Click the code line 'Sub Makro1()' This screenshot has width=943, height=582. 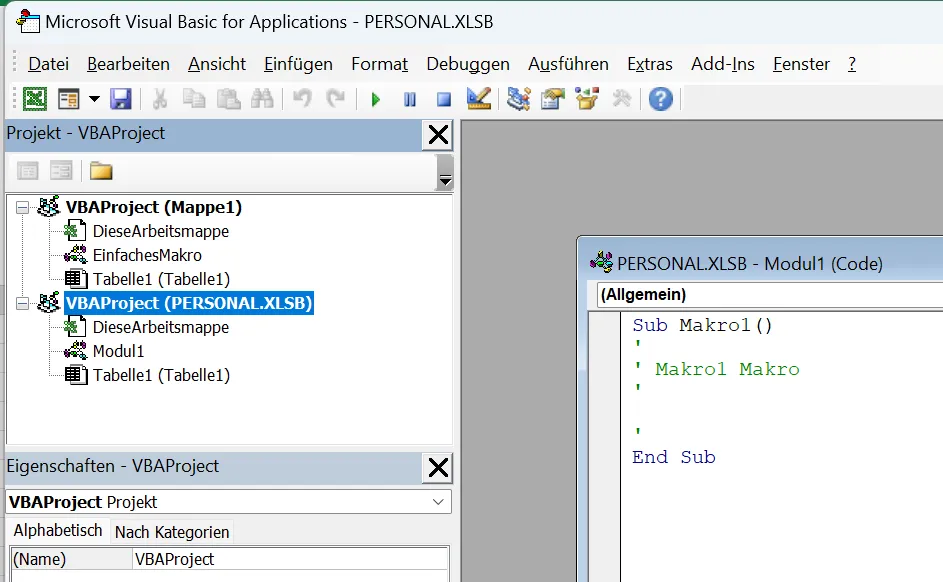point(702,325)
